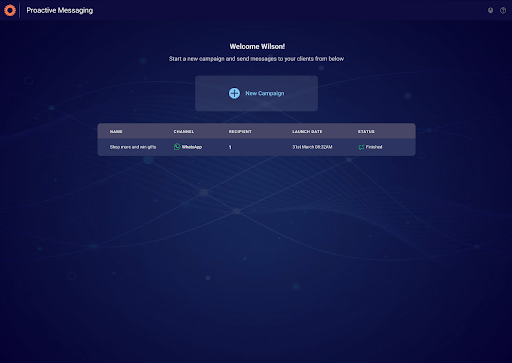Open the help question mark icon

(503, 10)
